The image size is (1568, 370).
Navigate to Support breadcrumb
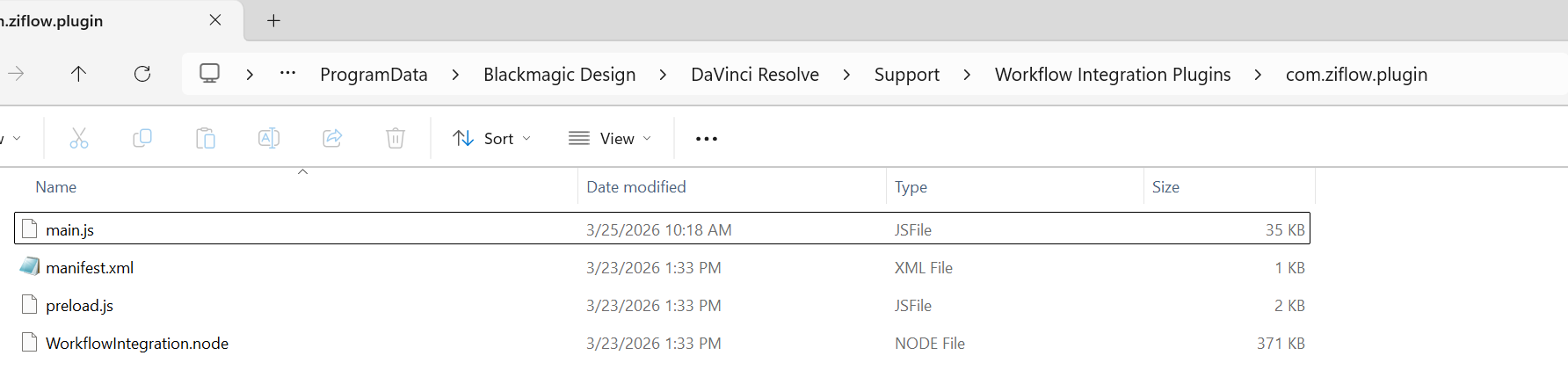(907, 75)
